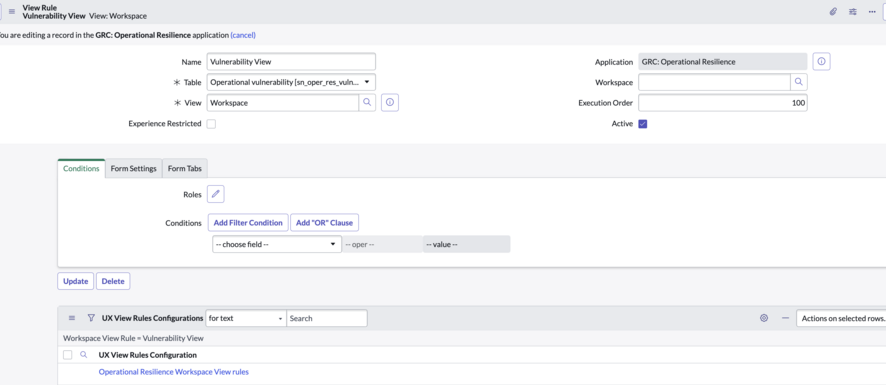886x385 pixels.
Task: Click lookup search icon for Workspace field
Action: 798,82
